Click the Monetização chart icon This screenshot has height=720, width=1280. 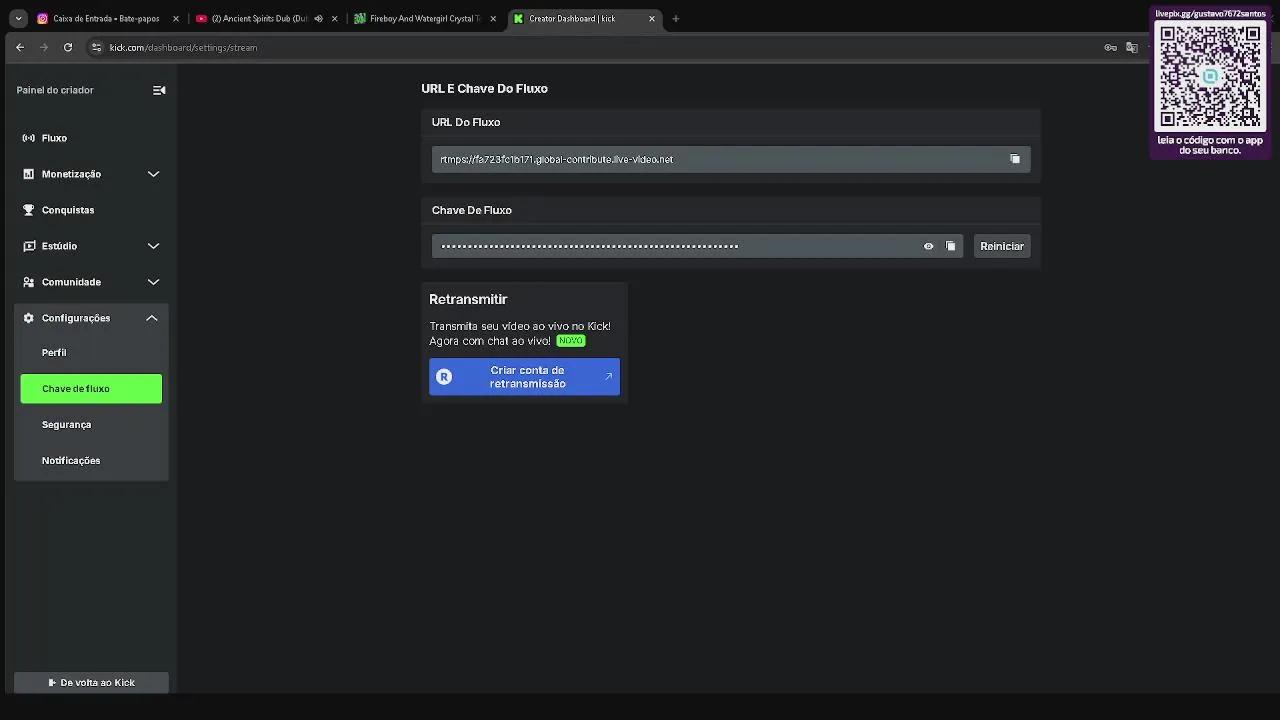pyautogui.click(x=28, y=174)
